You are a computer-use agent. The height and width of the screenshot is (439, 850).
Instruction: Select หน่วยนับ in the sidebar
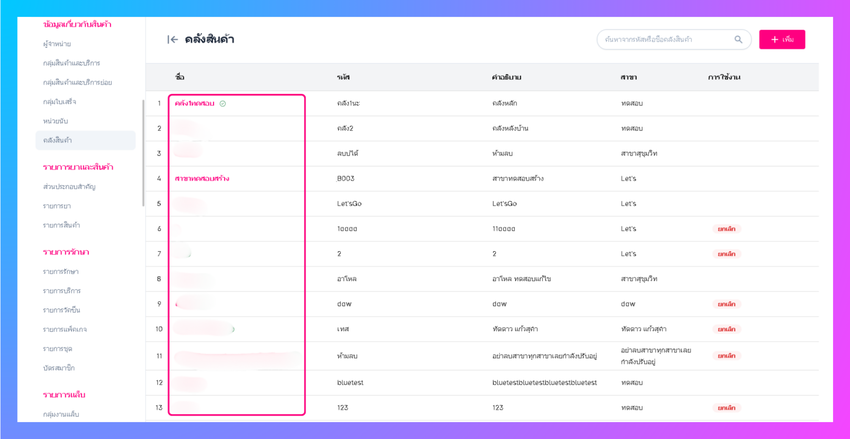click(x=56, y=121)
